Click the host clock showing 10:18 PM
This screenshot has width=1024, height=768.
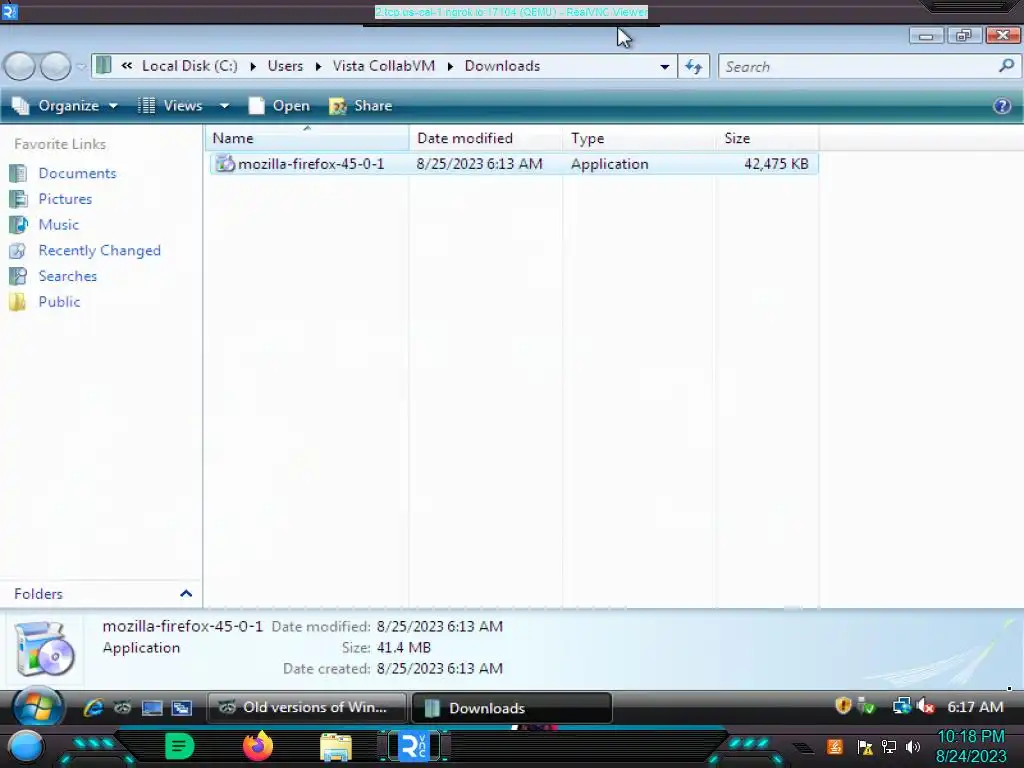(x=971, y=746)
